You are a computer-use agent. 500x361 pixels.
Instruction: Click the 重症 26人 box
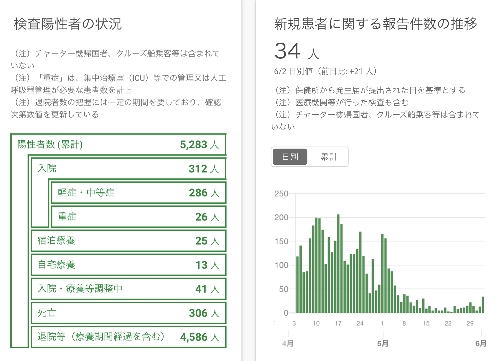(x=138, y=217)
